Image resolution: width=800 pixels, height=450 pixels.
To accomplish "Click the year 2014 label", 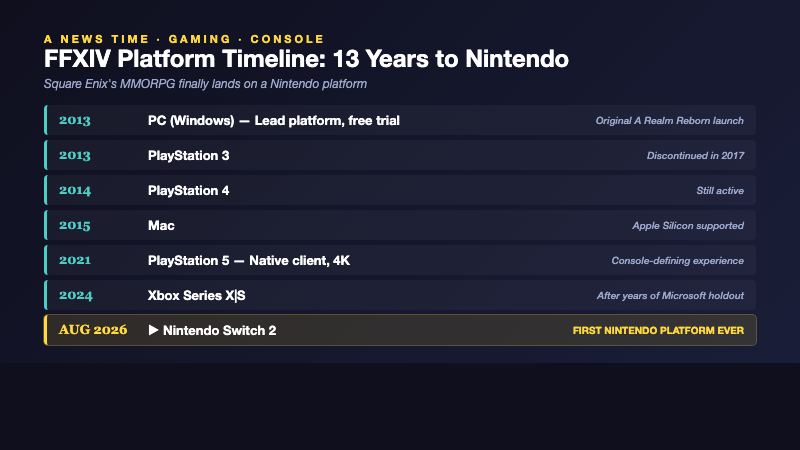I will 74,190.
